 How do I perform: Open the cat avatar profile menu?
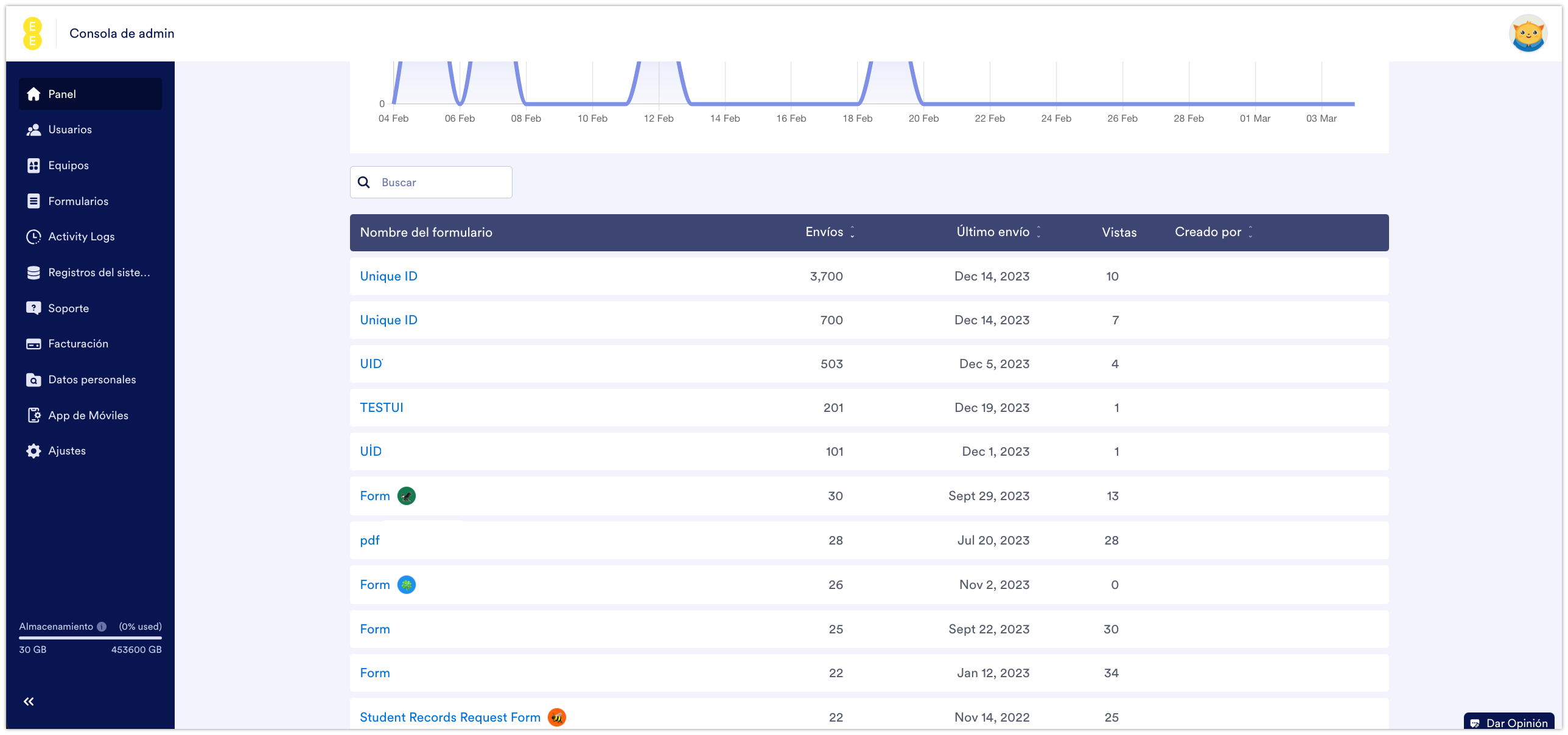point(1527,33)
